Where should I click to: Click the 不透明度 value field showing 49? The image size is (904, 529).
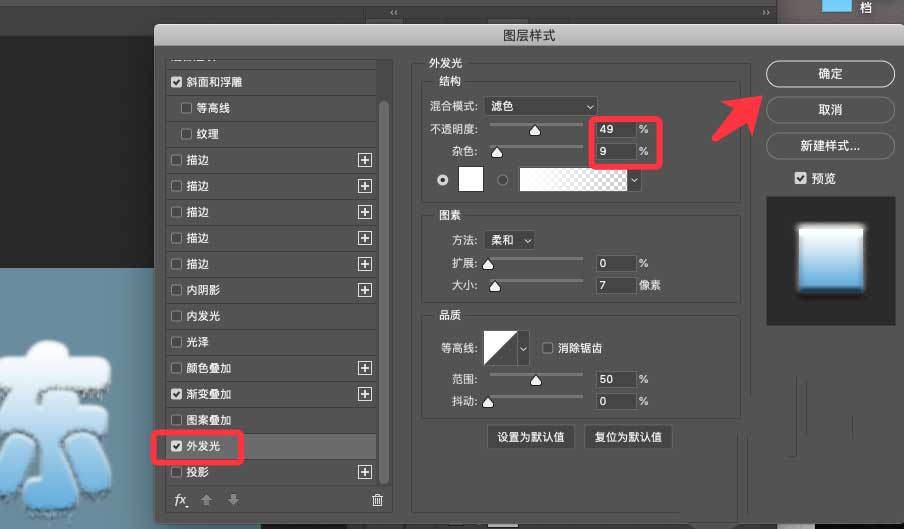pyautogui.click(x=615, y=129)
